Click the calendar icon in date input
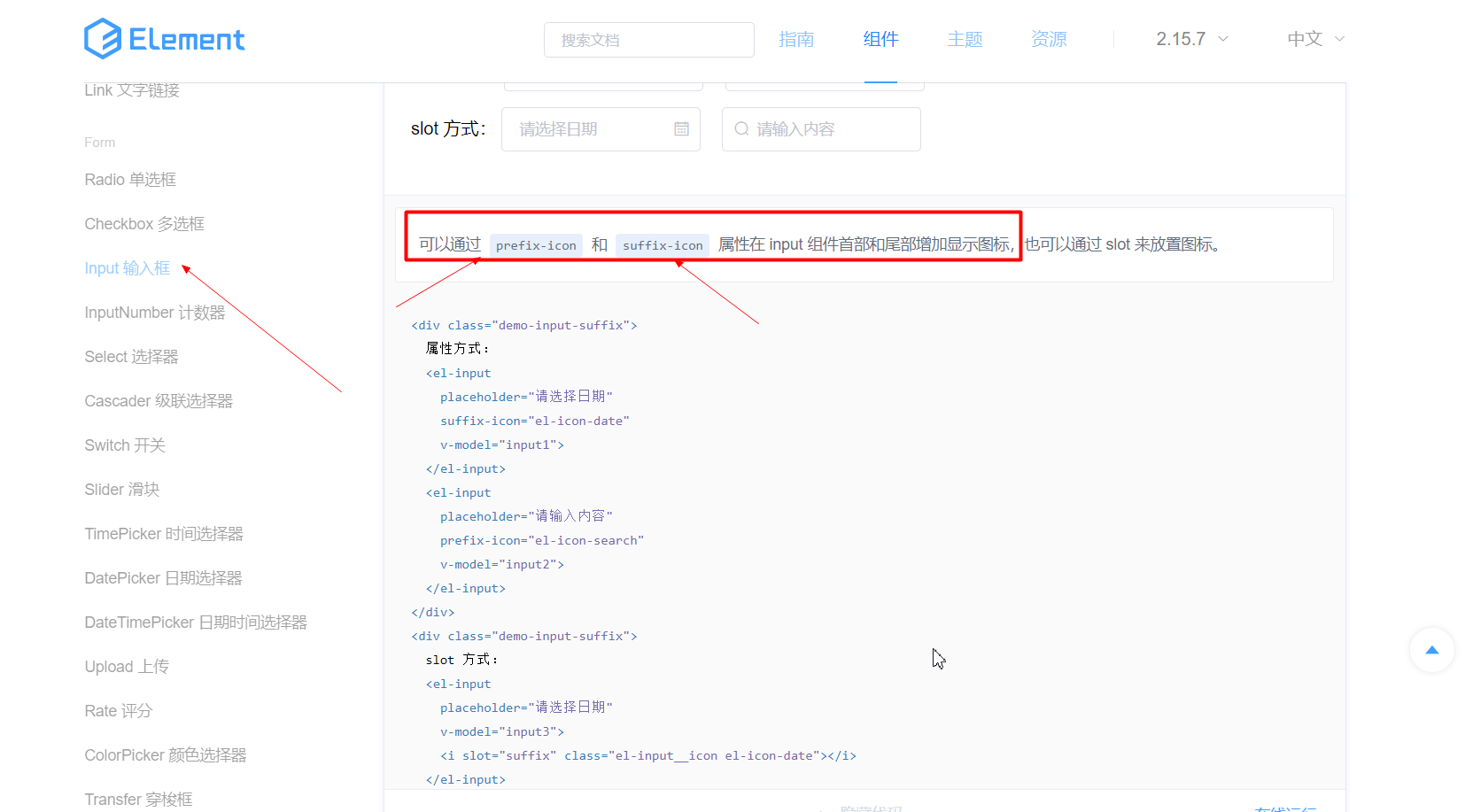Image resolution: width=1465 pixels, height=812 pixels. (681, 129)
